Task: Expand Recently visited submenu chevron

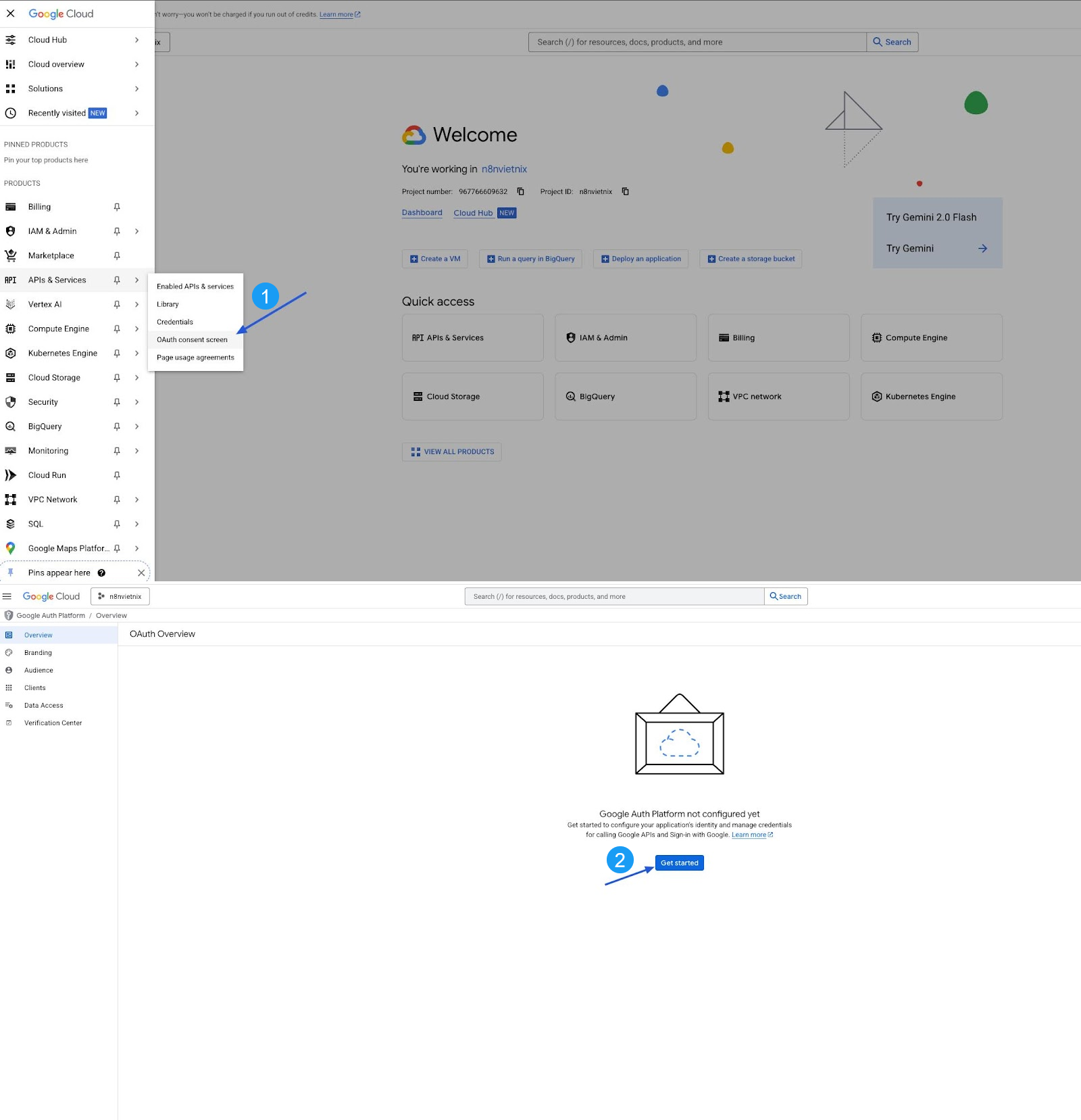Action: point(136,113)
